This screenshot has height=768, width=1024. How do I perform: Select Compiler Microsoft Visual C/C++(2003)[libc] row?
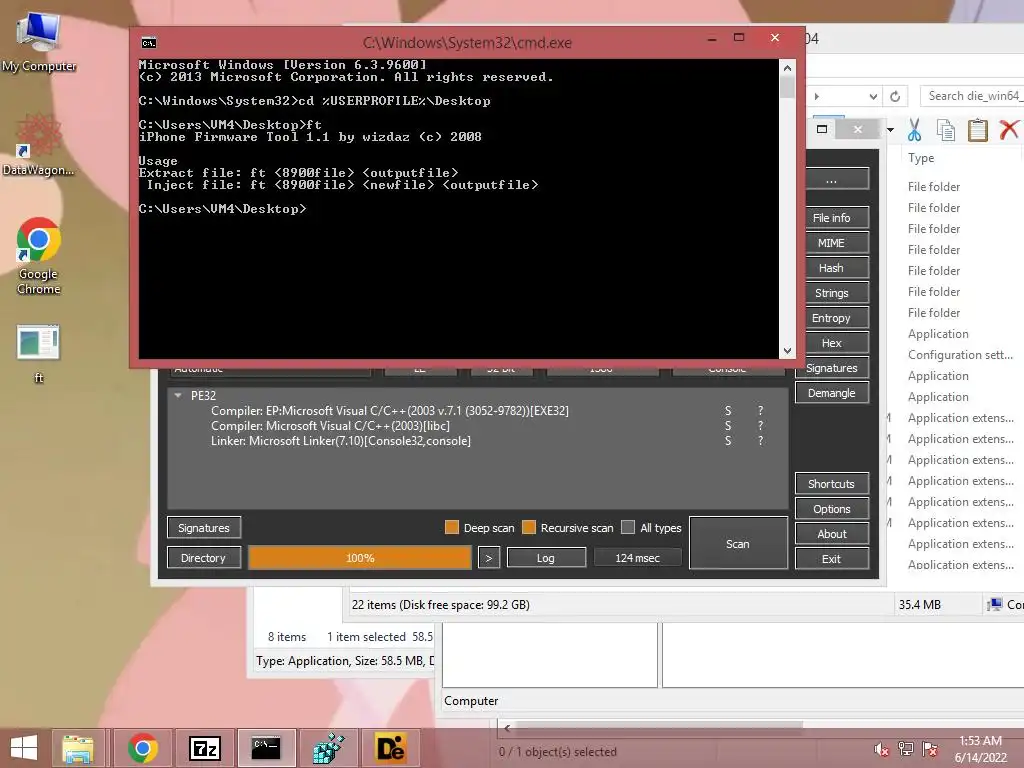tap(330, 426)
